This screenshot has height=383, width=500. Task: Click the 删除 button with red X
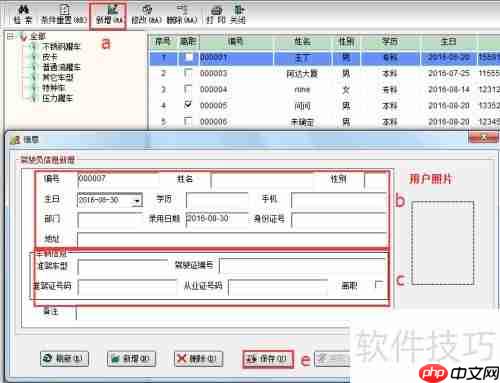pyautogui.click(x=199, y=359)
